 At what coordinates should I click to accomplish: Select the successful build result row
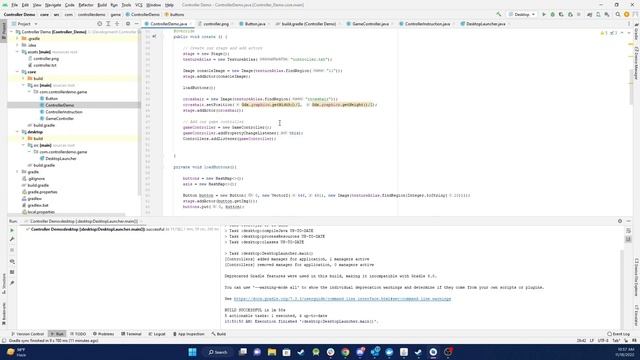[x=122, y=229]
